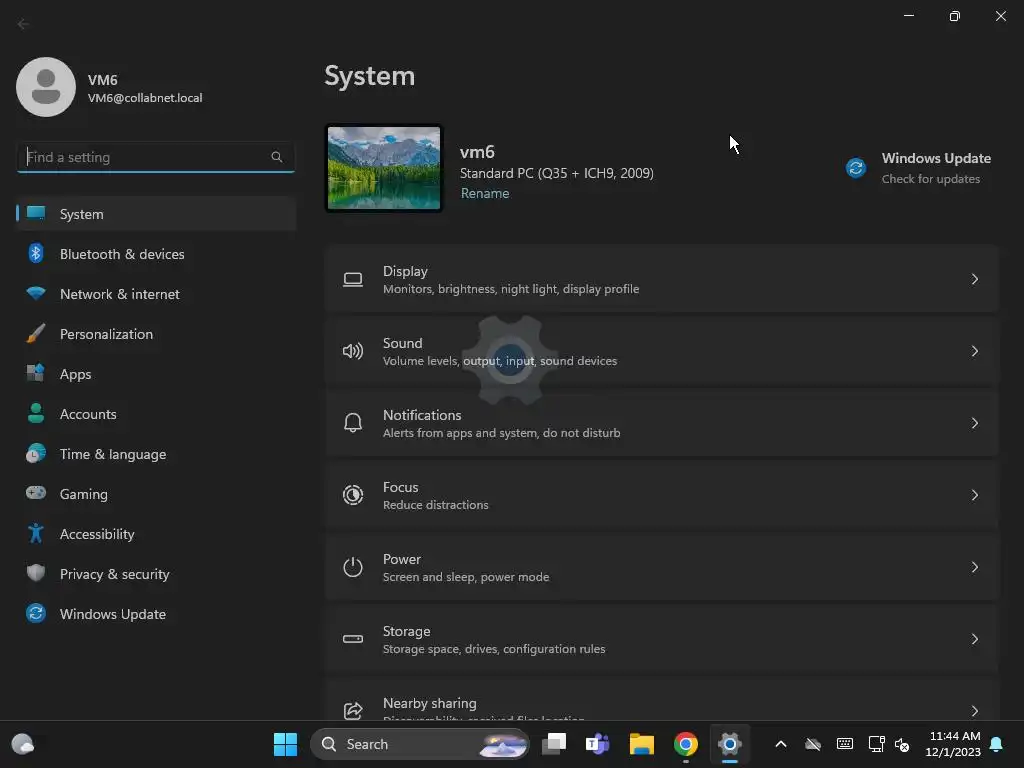
Task: Click the Settings gear taskbar icon
Action: pyautogui.click(x=729, y=744)
